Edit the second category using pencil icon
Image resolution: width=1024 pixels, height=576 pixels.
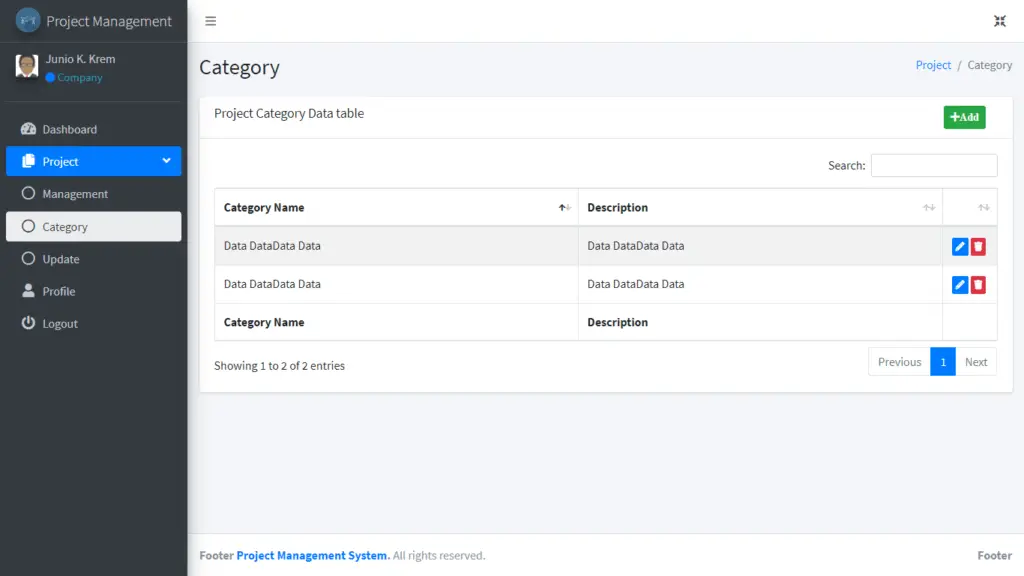click(961, 284)
